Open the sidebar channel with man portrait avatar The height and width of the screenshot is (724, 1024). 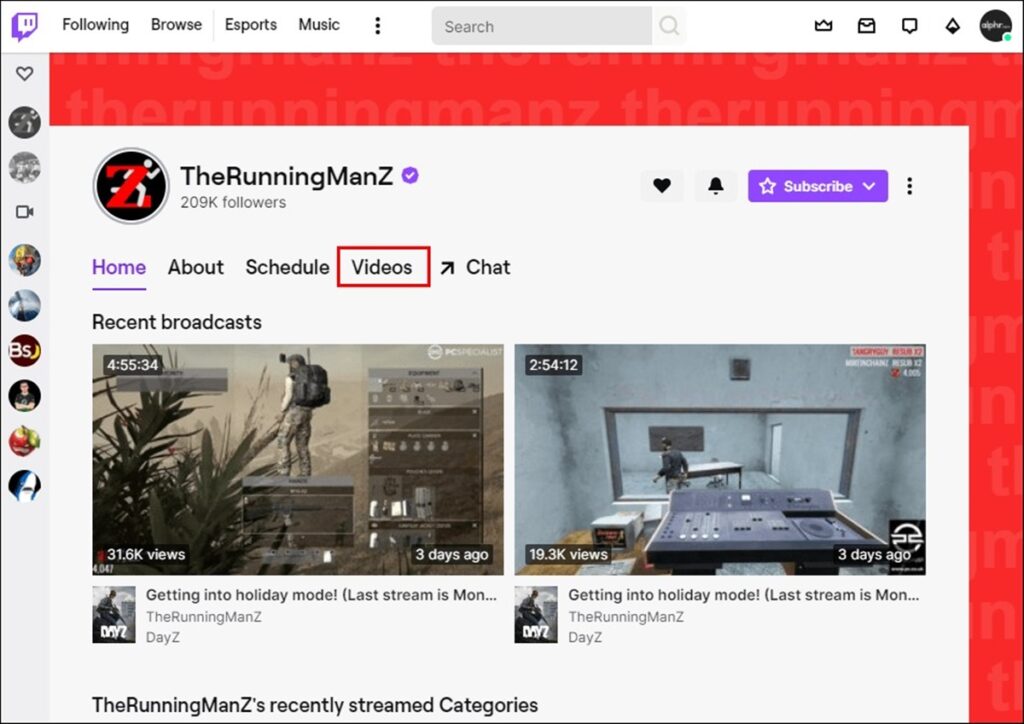click(25, 396)
